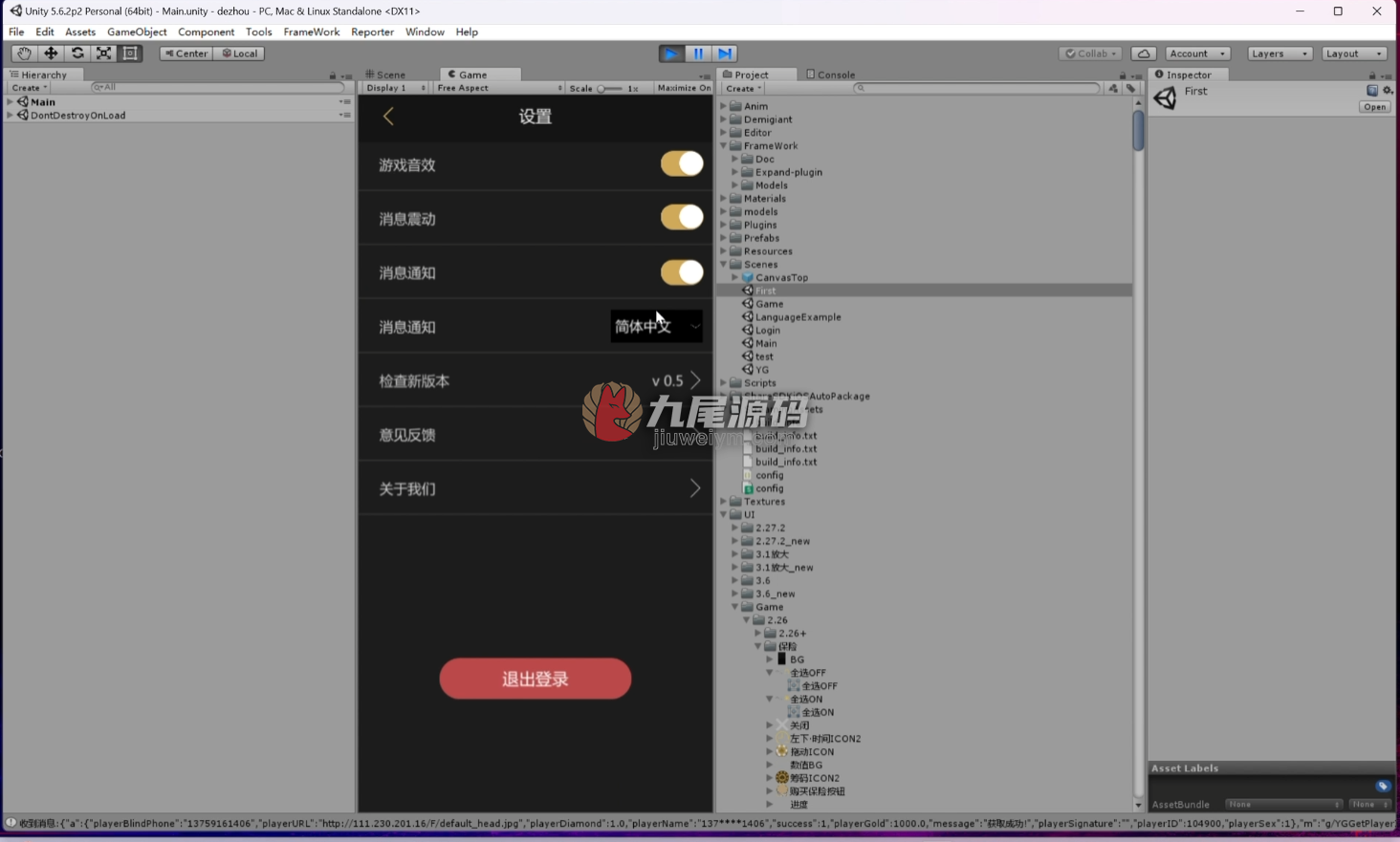Open 意见反馈 feedback row

[536, 434]
